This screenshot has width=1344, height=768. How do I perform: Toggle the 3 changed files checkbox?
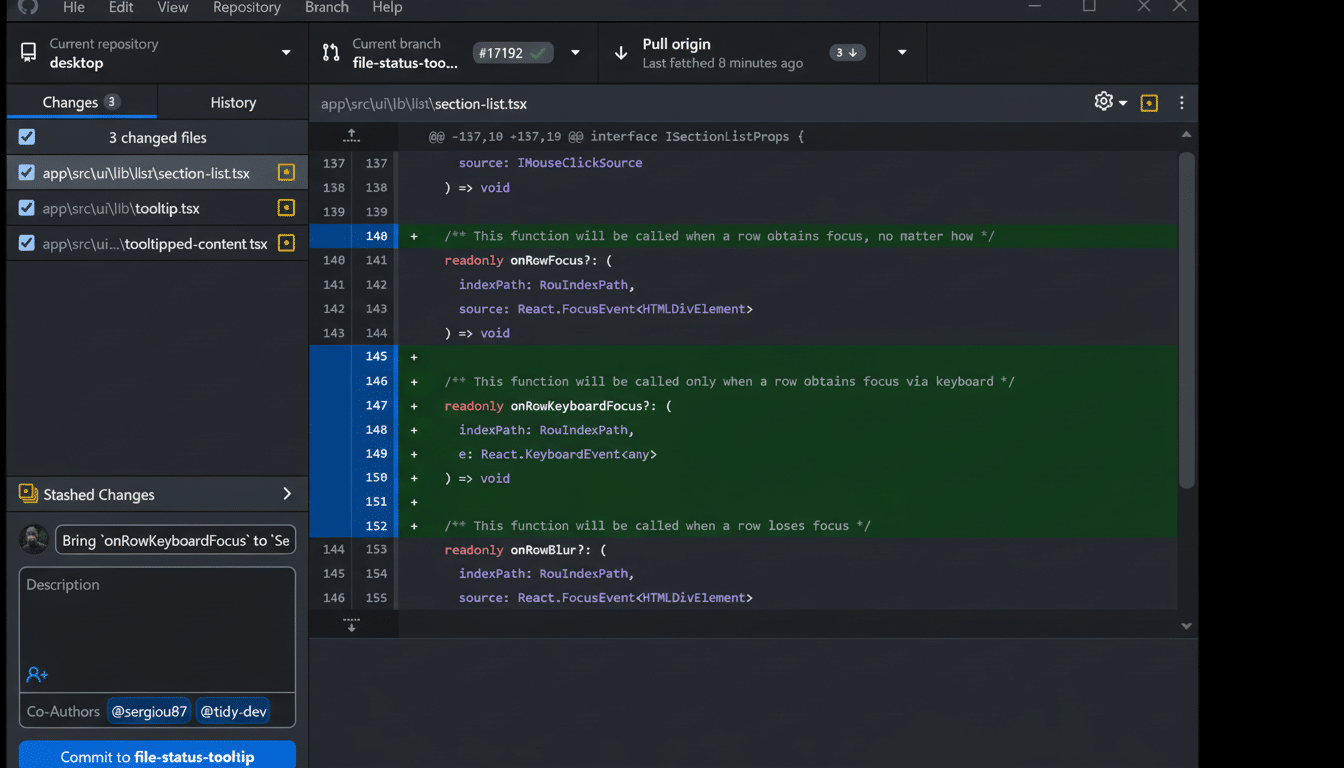(x=26, y=137)
